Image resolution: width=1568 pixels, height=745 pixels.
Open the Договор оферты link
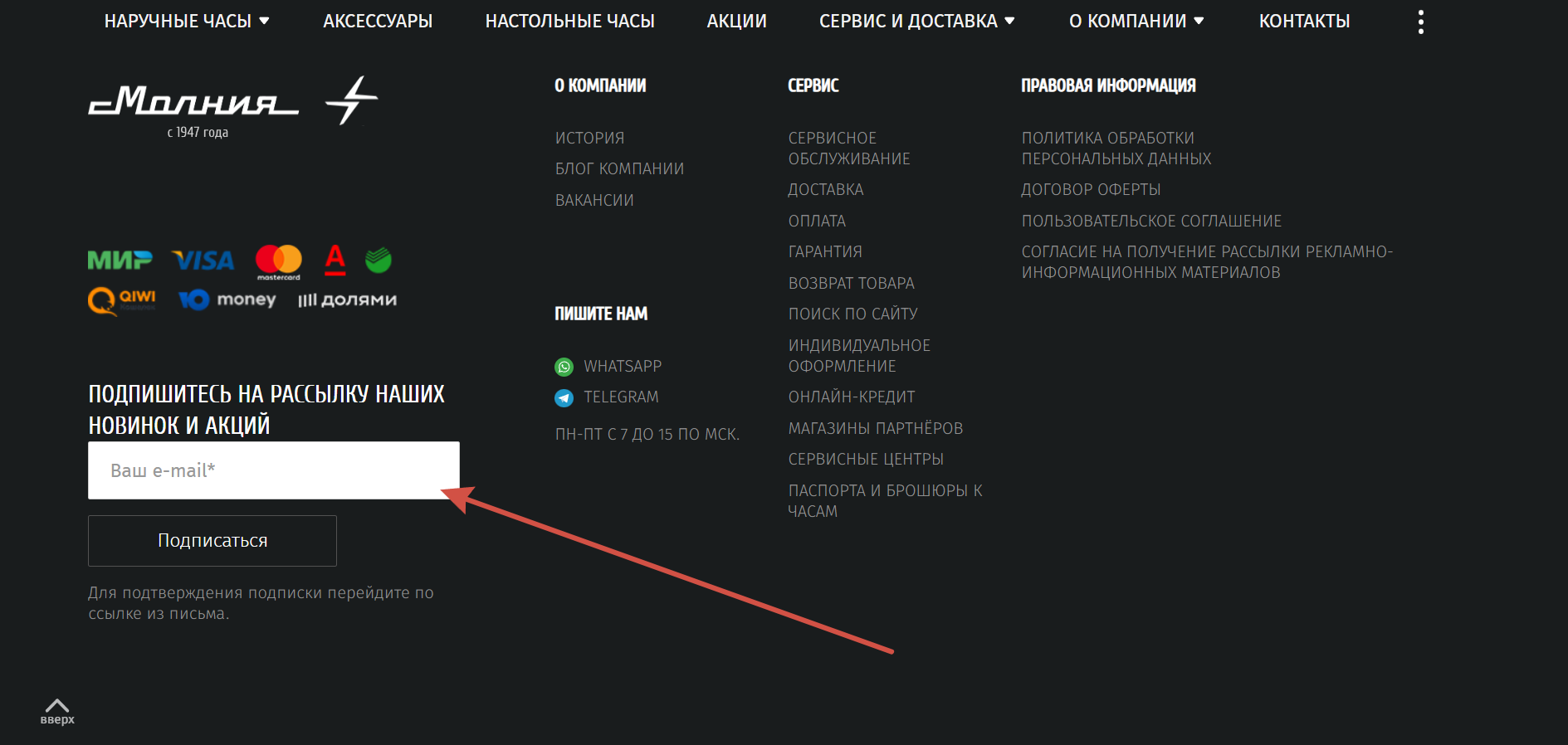pos(1091,189)
